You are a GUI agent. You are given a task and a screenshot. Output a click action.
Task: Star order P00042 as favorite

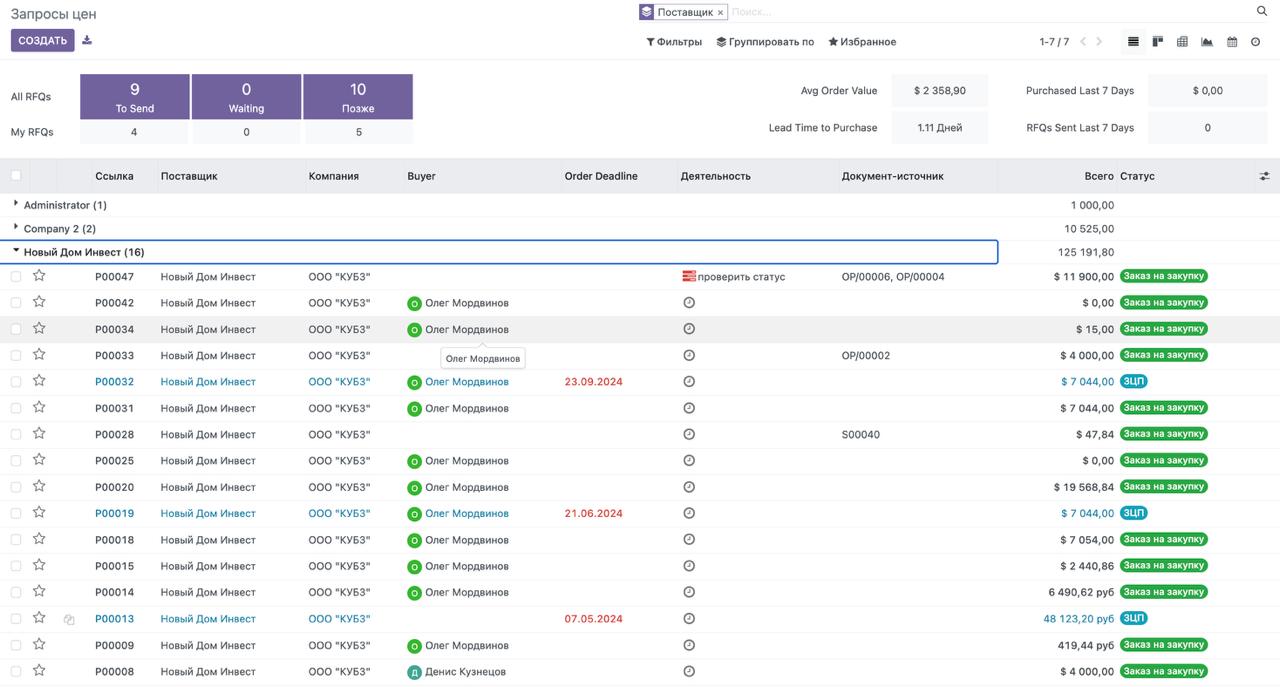pos(39,302)
